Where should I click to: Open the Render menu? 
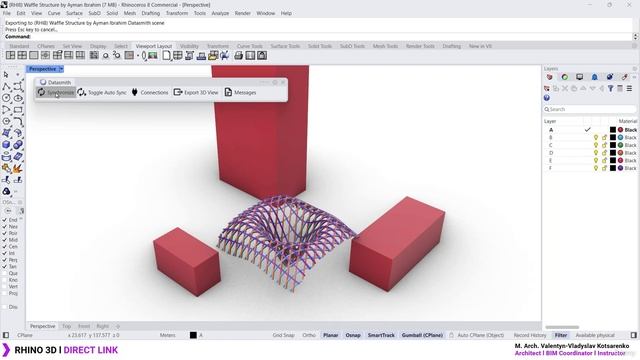click(242, 13)
